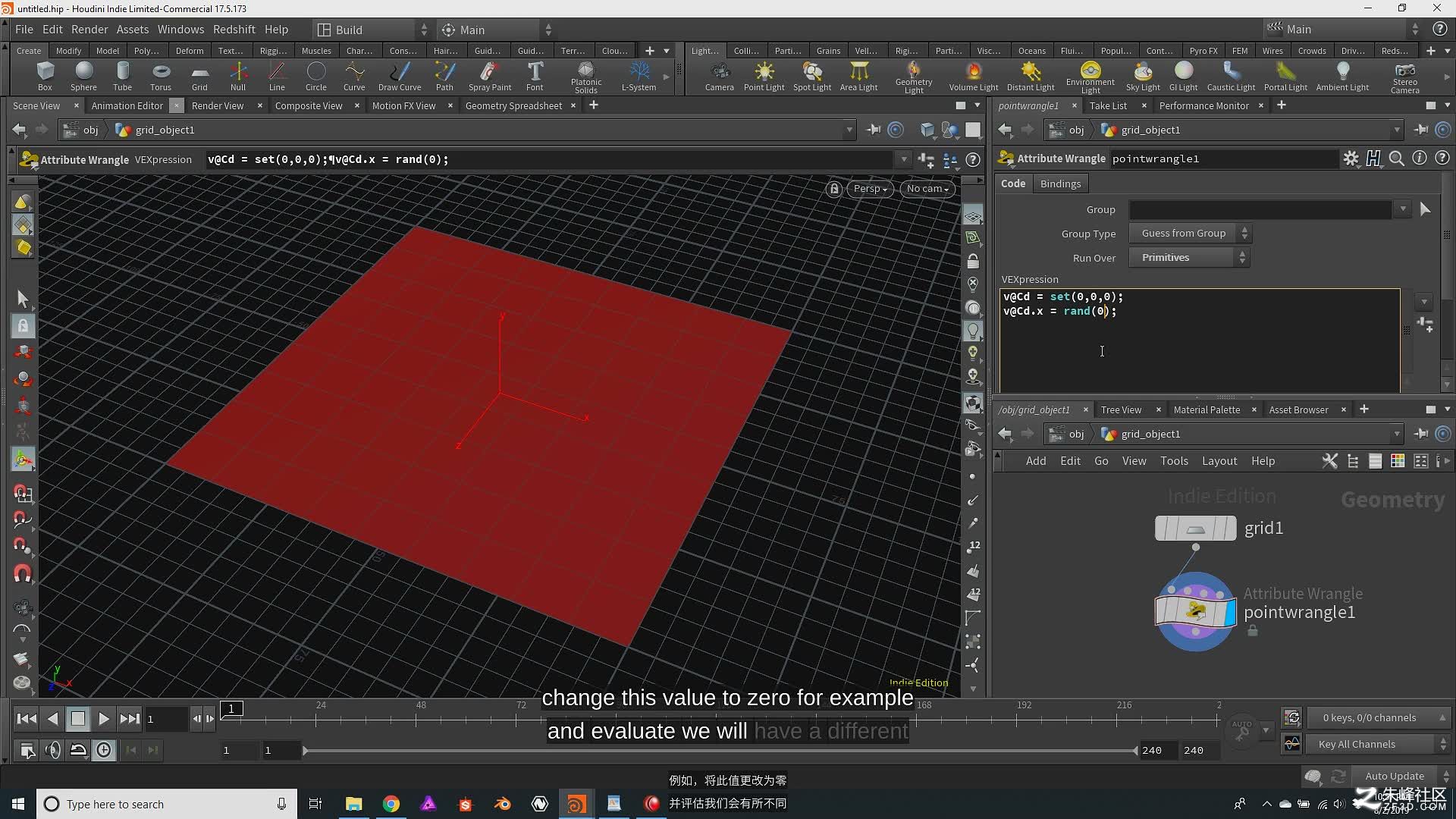Open the parameter gear menu

[1351, 158]
